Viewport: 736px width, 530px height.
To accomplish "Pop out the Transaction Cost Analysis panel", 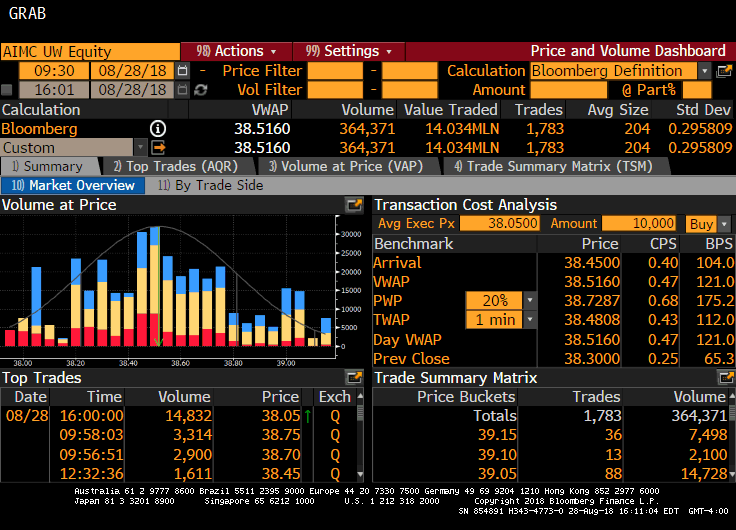I will (x=725, y=205).
